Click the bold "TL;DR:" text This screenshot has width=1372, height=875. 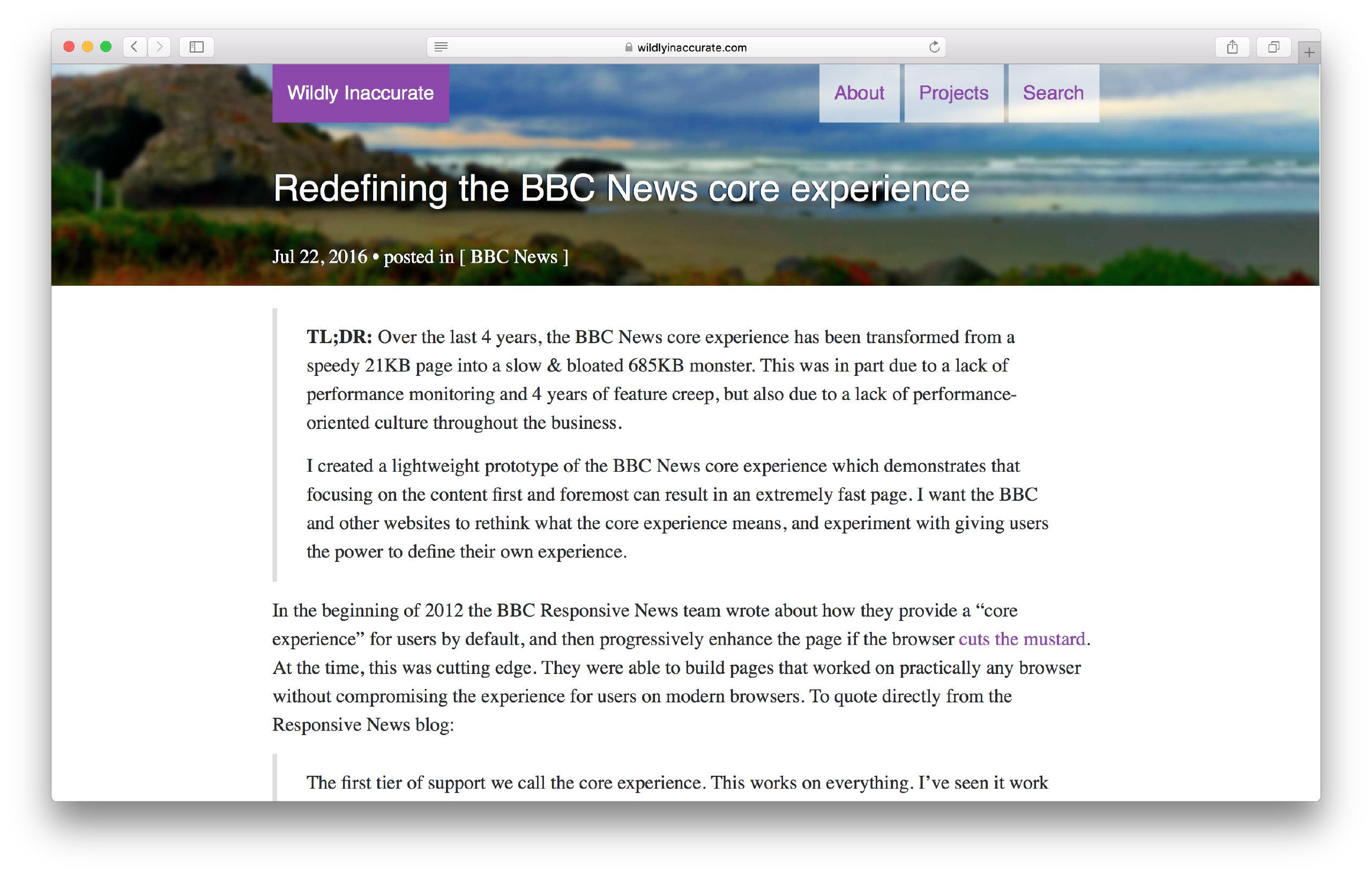(x=339, y=337)
